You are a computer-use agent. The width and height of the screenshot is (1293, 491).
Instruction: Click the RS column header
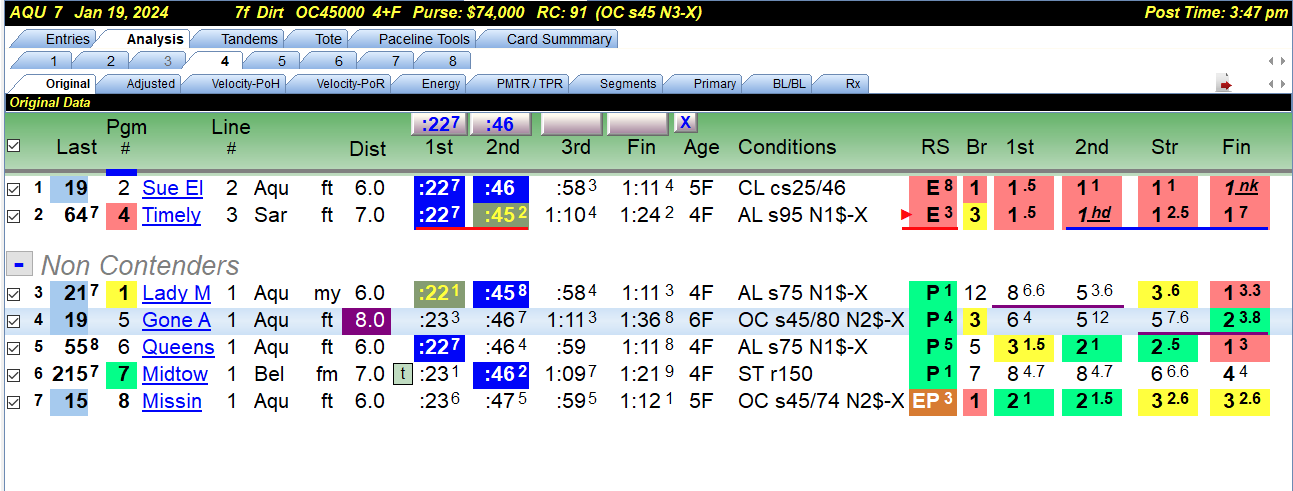click(x=936, y=147)
